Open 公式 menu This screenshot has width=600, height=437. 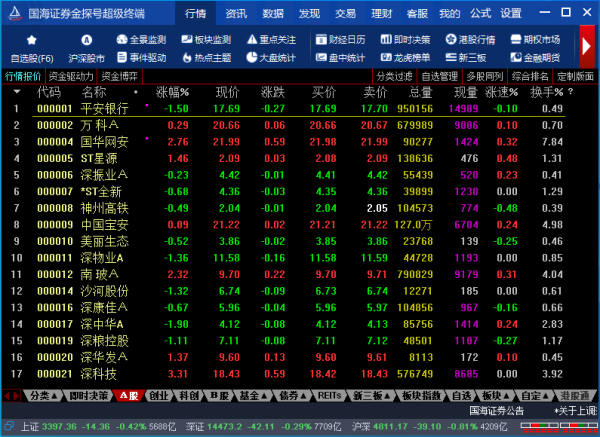(x=481, y=13)
